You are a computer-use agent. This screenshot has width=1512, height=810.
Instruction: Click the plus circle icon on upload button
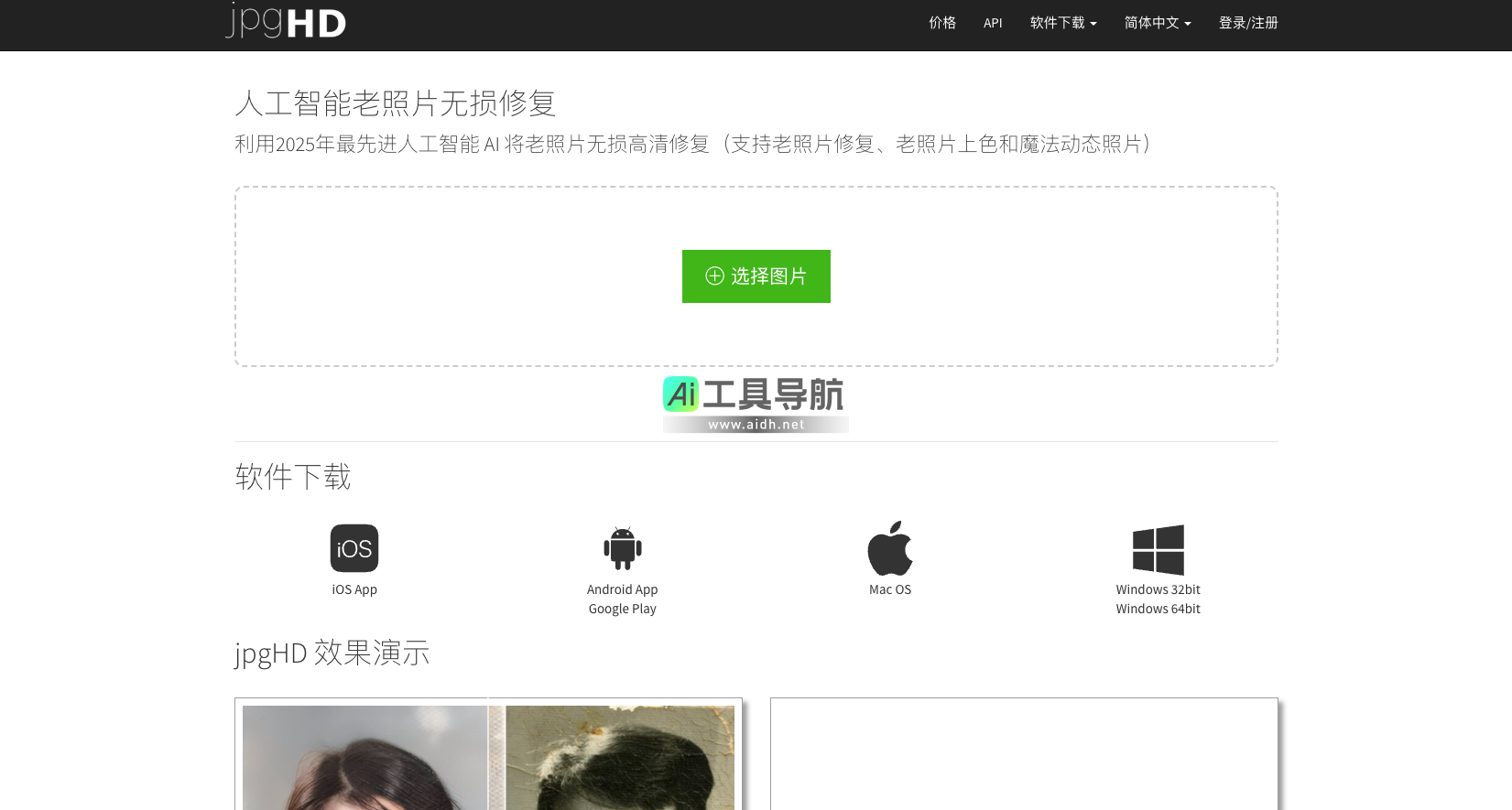pyautogui.click(x=714, y=276)
